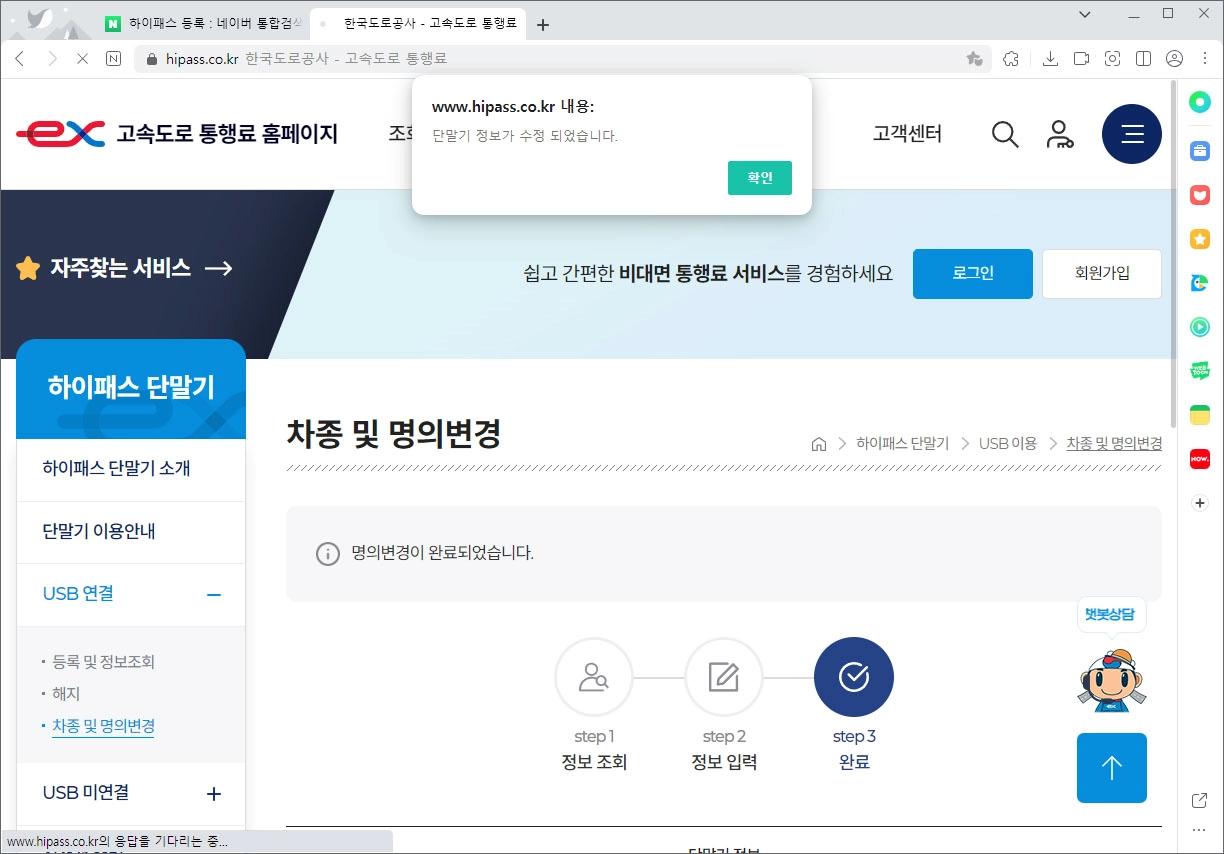Open the NOW. app icon in the sidebar
The width and height of the screenshot is (1224, 854).
[1199, 458]
